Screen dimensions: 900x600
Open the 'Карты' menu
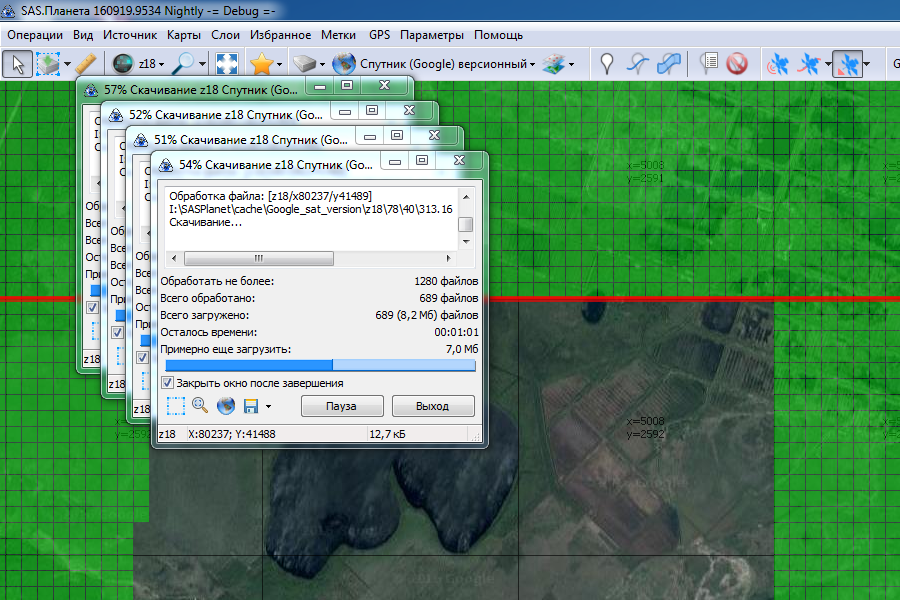pyautogui.click(x=184, y=35)
